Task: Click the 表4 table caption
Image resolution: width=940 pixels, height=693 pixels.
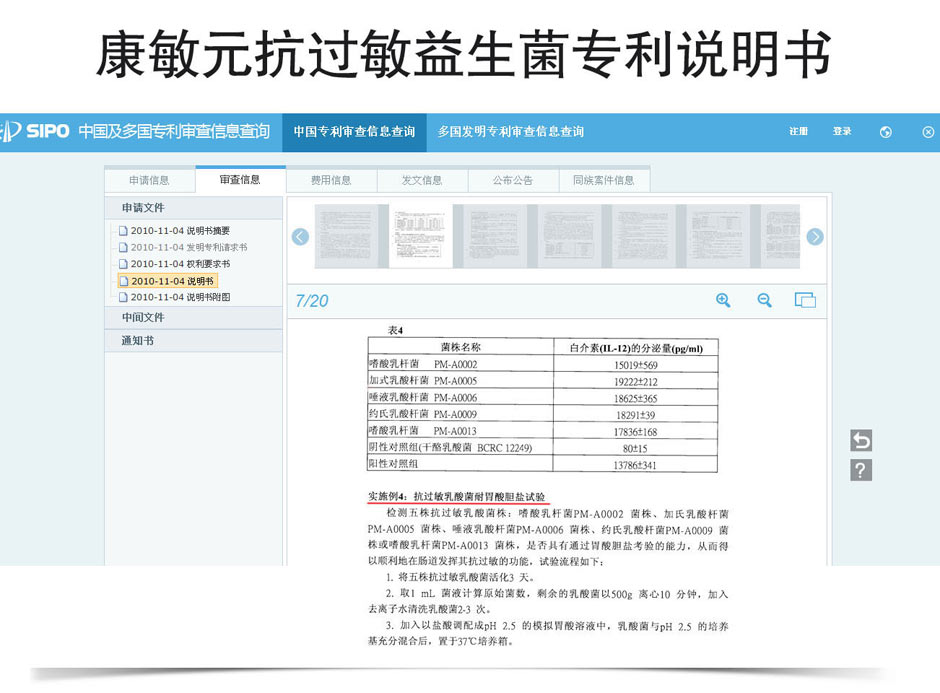Action: coord(396,330)
